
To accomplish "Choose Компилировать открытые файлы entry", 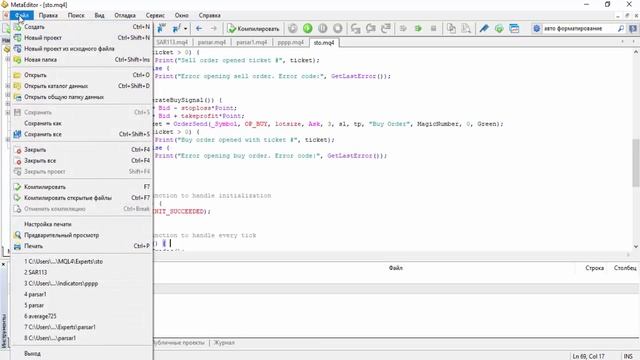I will [82, 198].
